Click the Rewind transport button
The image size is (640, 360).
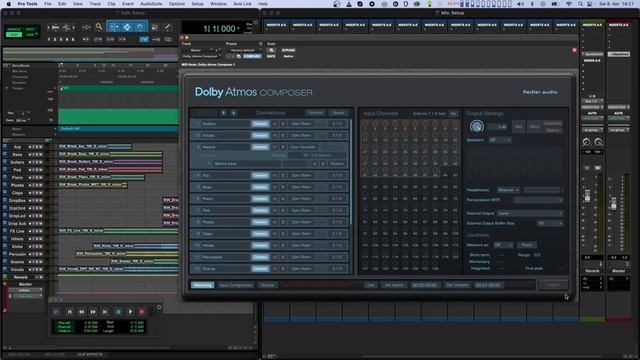[x=81, y=311]
